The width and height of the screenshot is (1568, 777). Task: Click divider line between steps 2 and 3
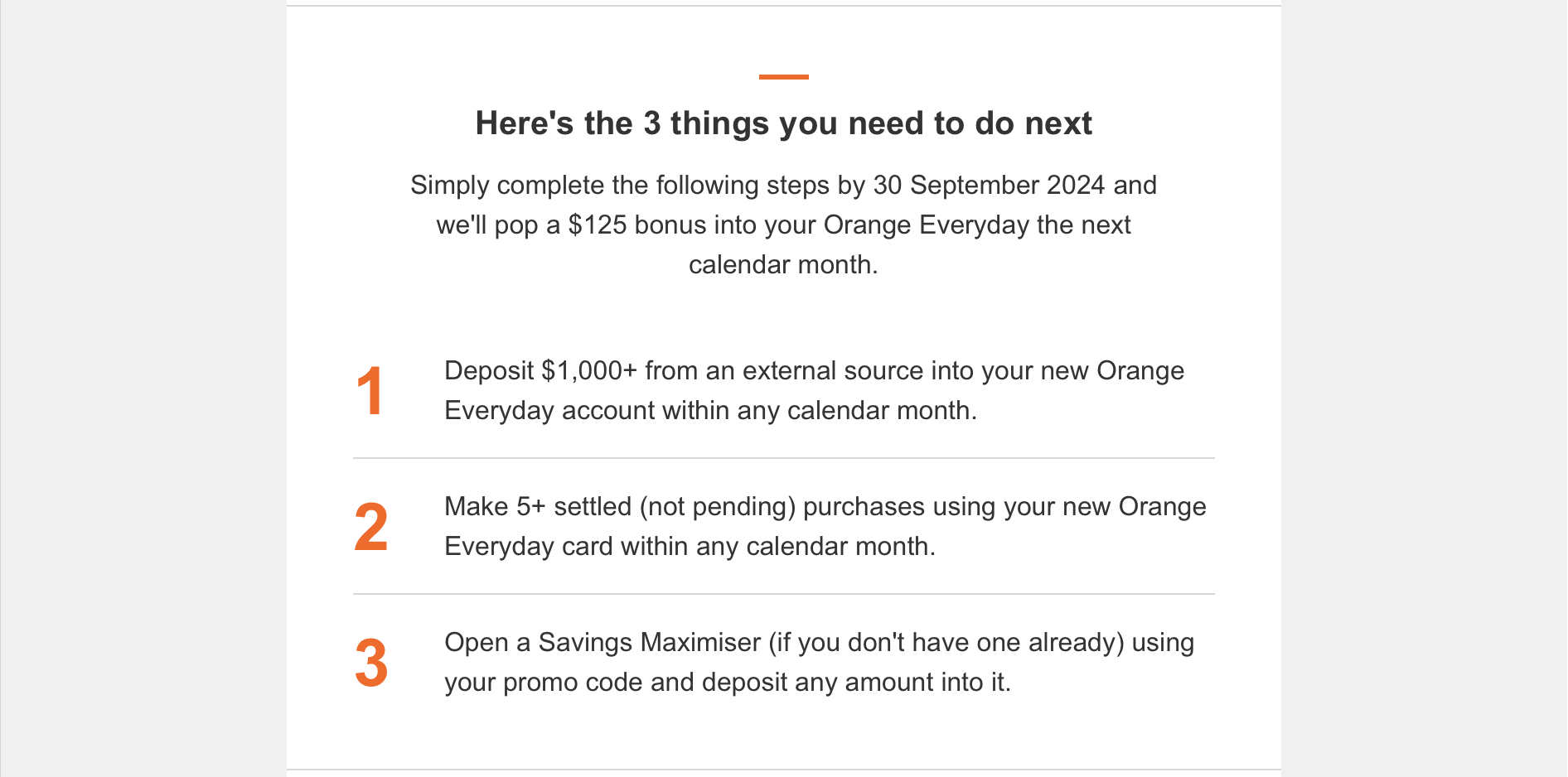783,594
